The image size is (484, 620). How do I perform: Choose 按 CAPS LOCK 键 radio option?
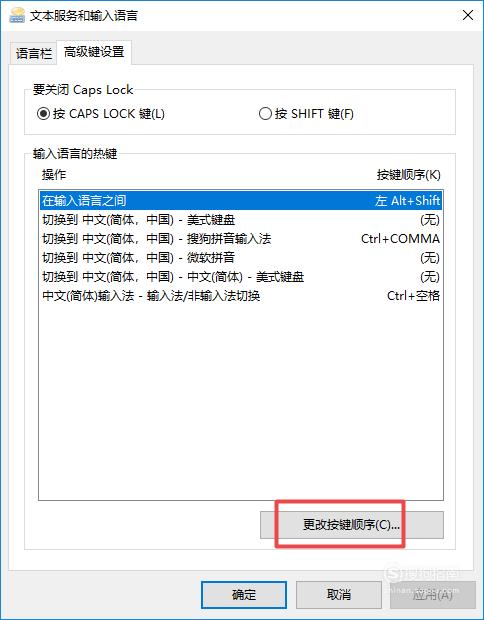pos(101,114)
